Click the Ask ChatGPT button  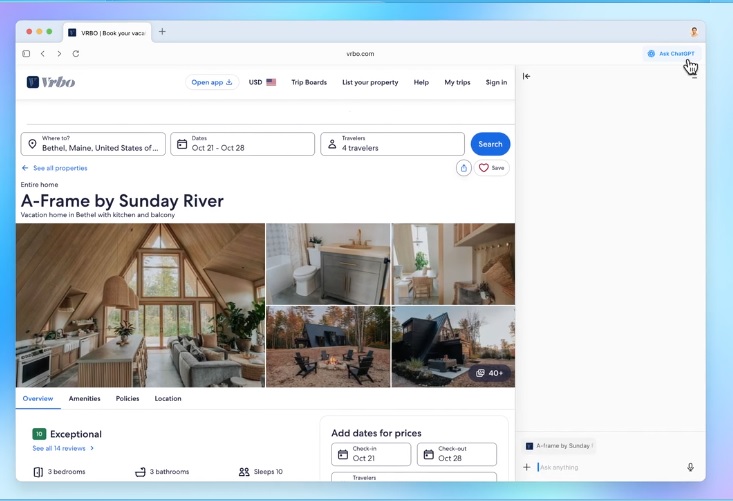pos(671,54)
